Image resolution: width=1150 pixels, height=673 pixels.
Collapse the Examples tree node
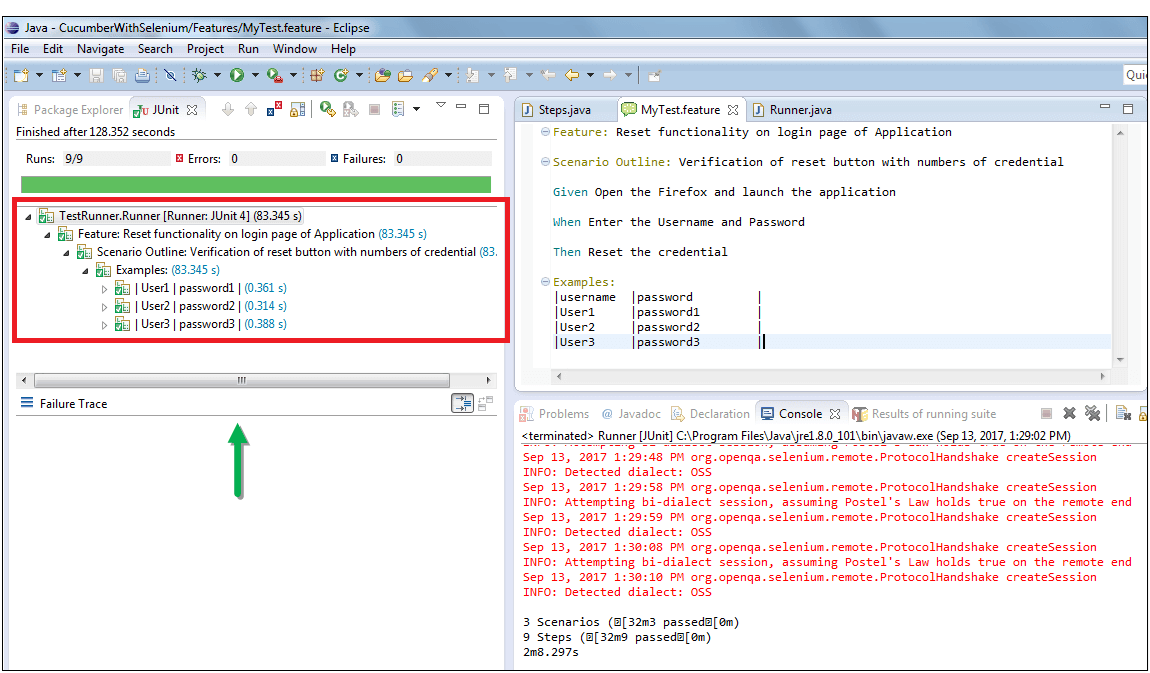point(86,270)
